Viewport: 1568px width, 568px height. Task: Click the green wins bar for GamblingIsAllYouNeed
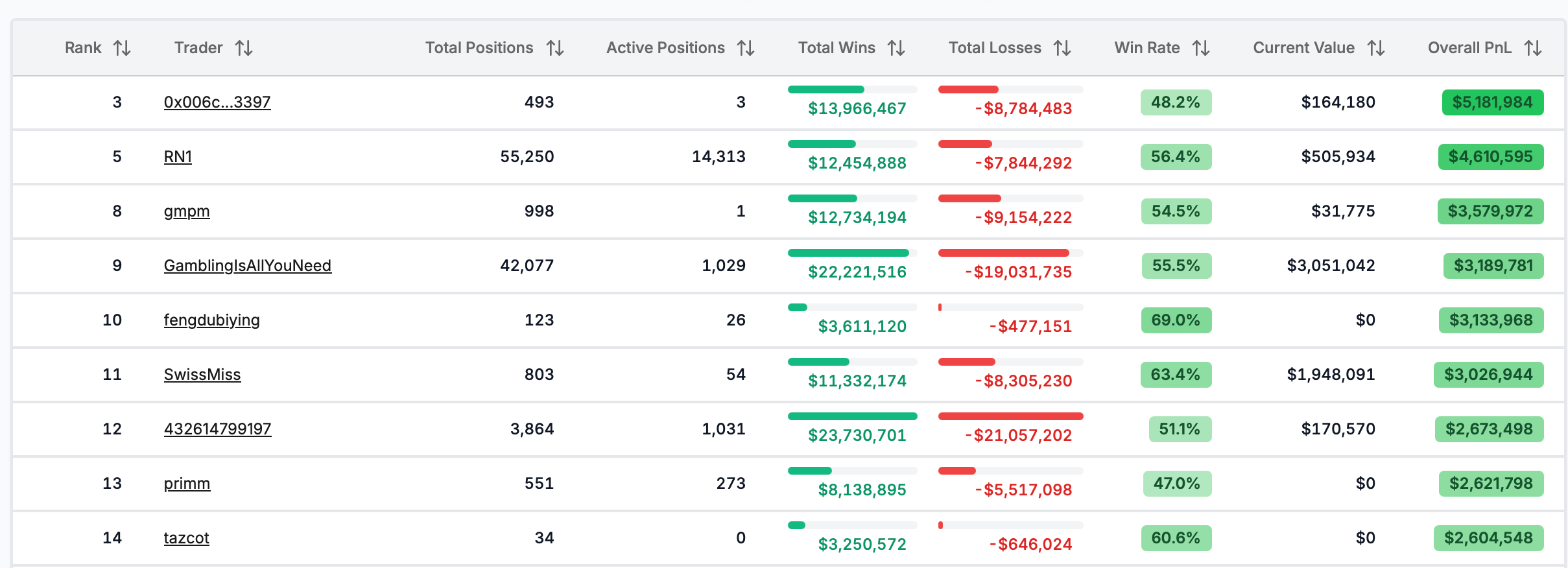(x=848, y=253)
